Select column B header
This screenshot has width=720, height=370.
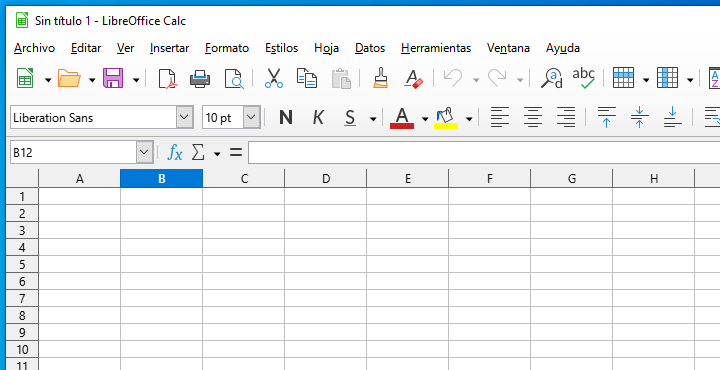162,179
